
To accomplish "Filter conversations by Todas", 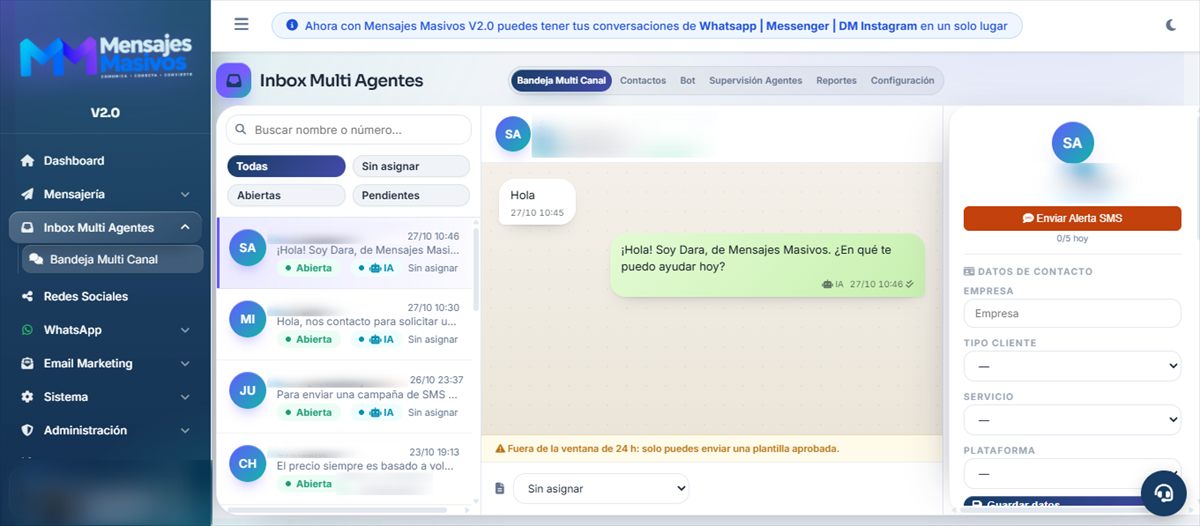I will pos(286,166).
